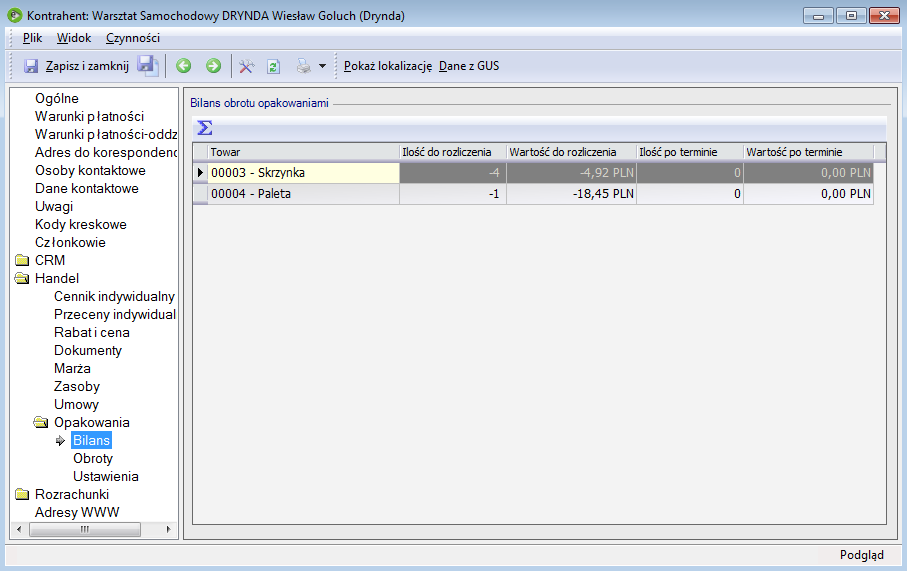The width and height of the screenshot is (907, 571).
Task: Open the Plik menu
Action: coord(32,38)
